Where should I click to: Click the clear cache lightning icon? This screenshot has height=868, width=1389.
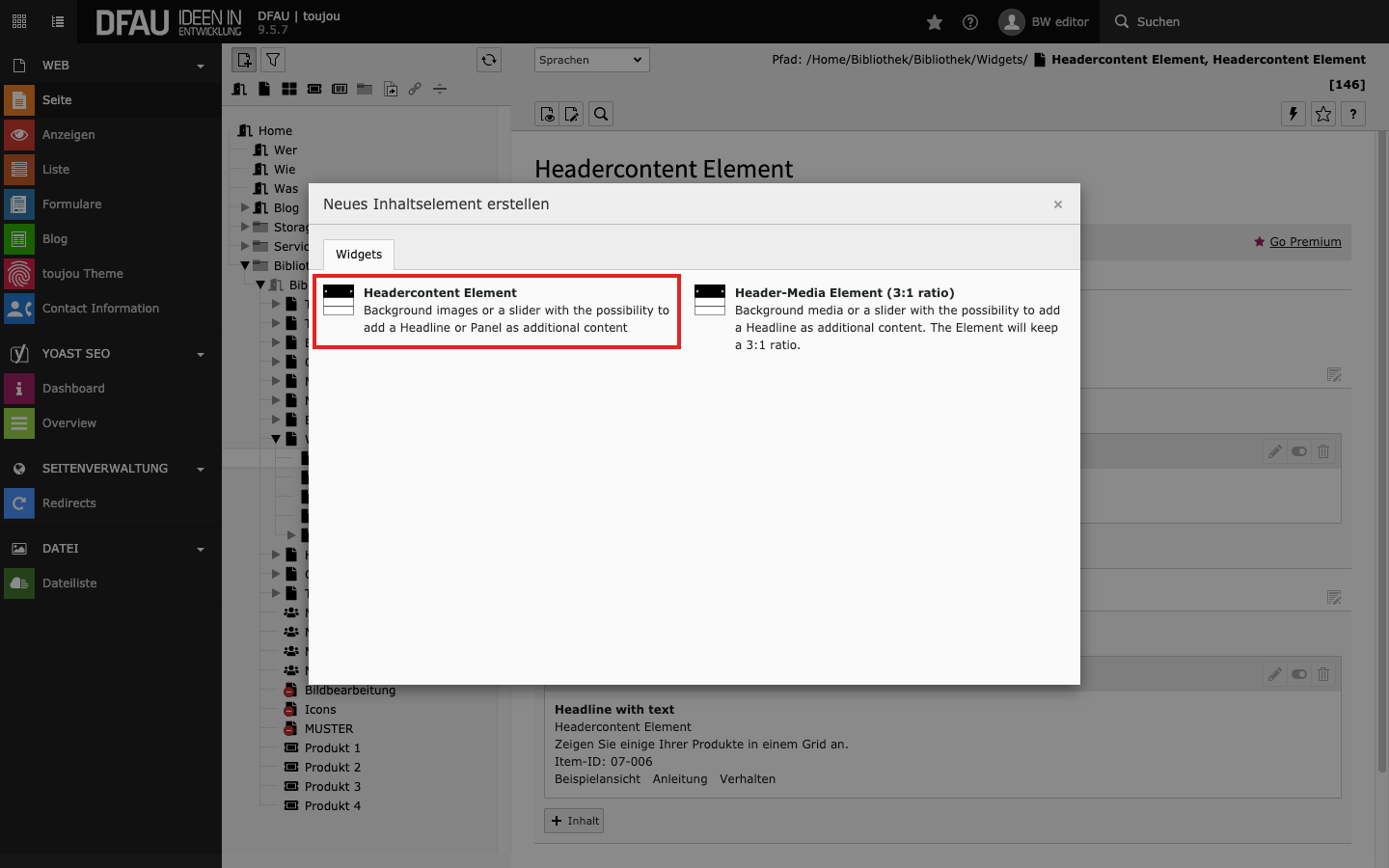(x=1293, y=114)
